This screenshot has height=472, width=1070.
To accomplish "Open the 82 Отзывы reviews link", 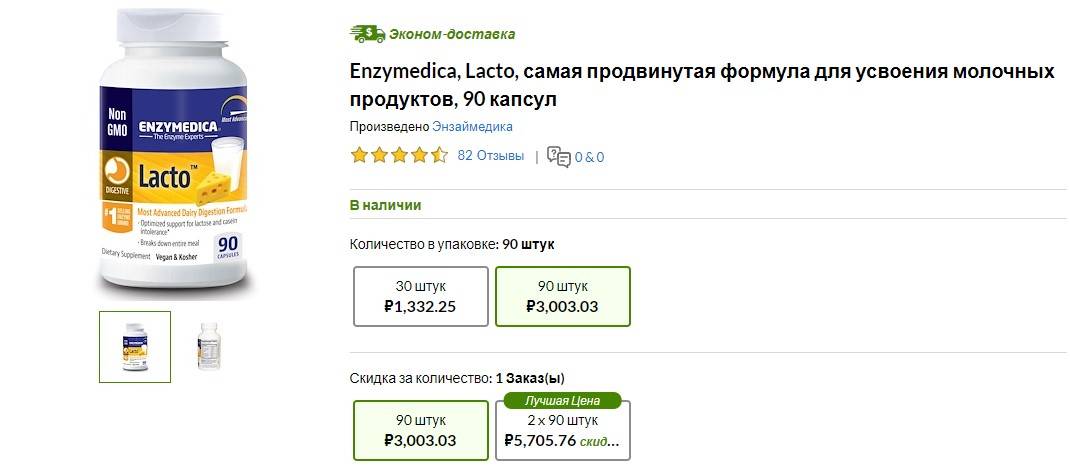I will coord(490,156).
